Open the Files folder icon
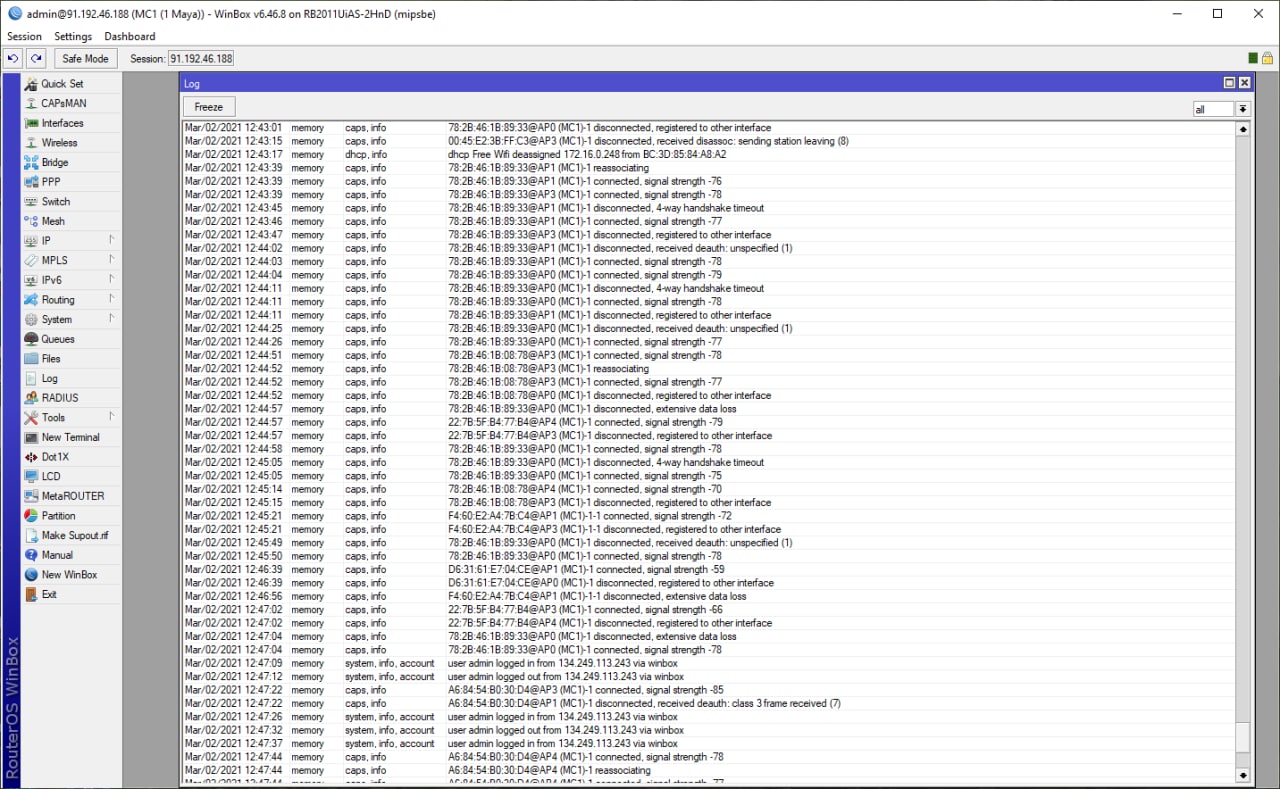1280x789 pixels. click(x=31, y=359)
